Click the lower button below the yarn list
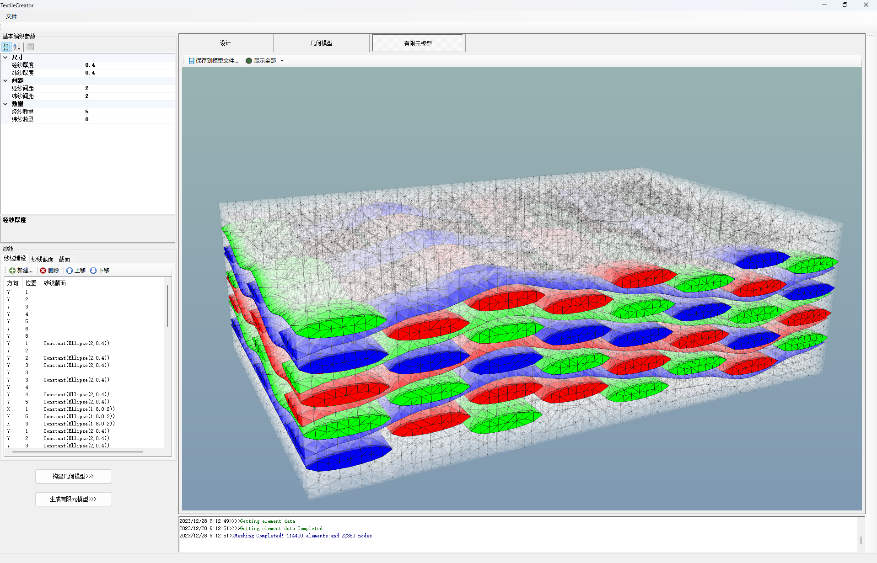 pos(73,498)
